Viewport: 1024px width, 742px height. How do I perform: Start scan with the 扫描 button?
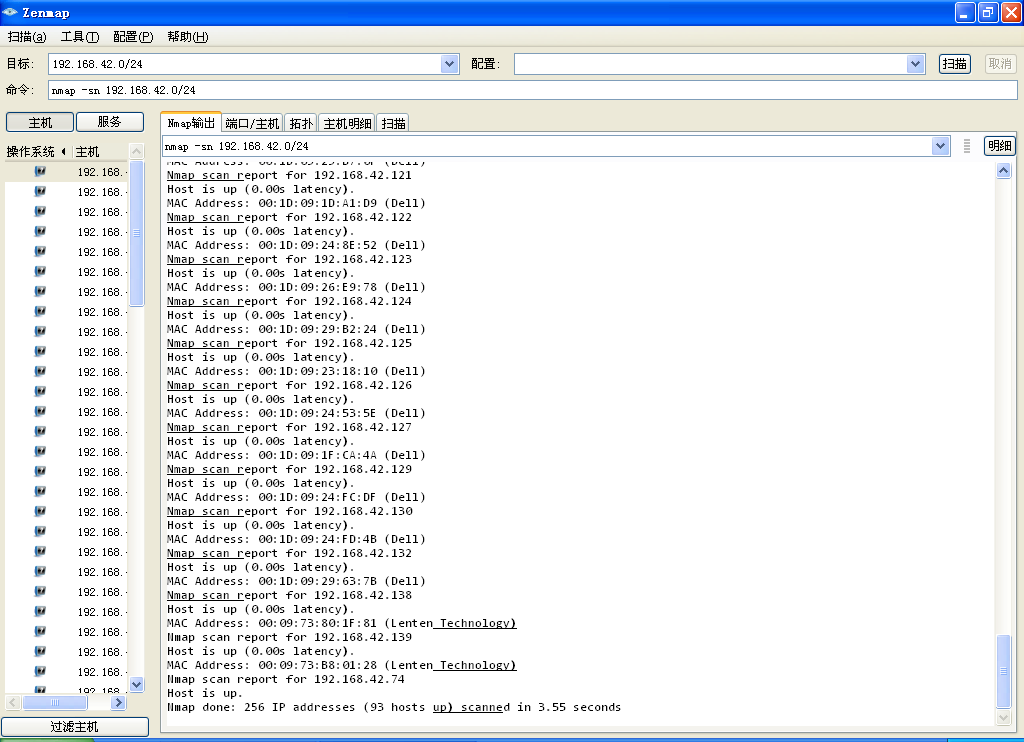pyautogui.click(x=955, y=64)
